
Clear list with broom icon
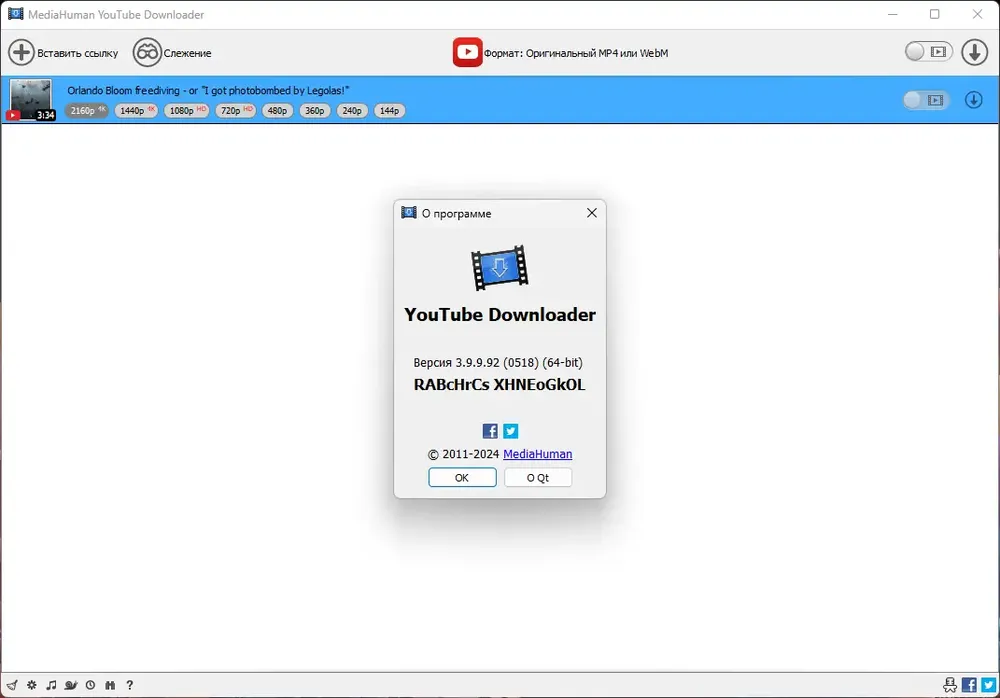pos(12,685)
